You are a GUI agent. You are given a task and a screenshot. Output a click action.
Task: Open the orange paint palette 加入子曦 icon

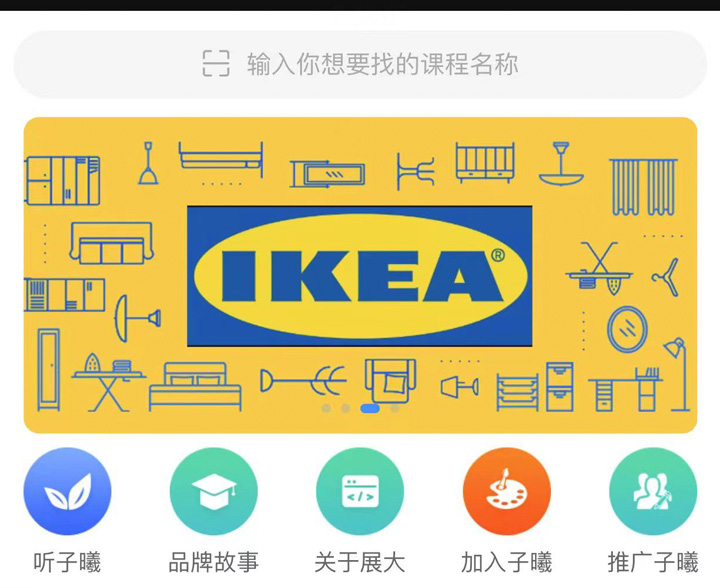pos(506,491)
